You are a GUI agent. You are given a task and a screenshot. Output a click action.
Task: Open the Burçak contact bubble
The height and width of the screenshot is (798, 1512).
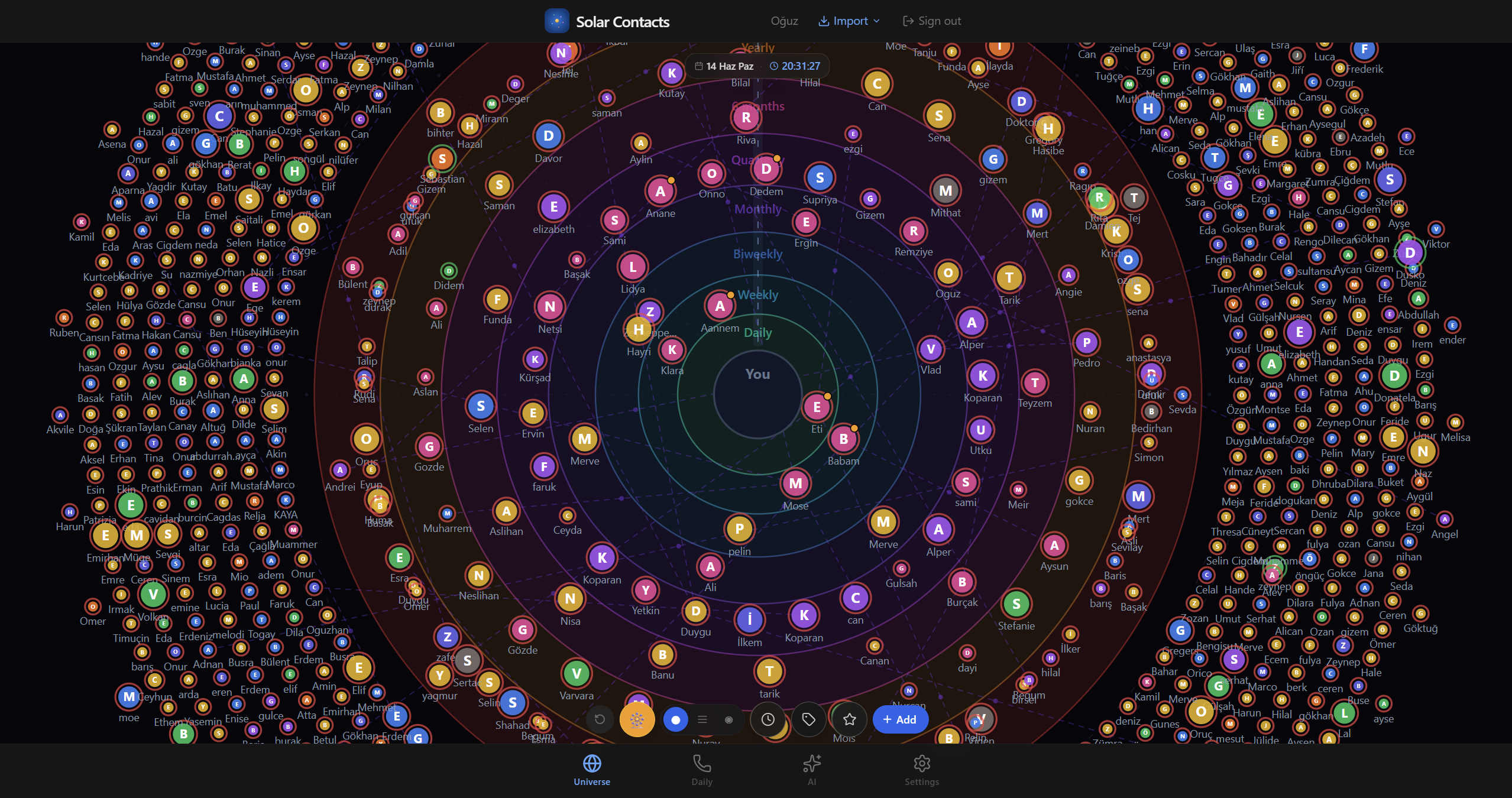pos(962,582)
